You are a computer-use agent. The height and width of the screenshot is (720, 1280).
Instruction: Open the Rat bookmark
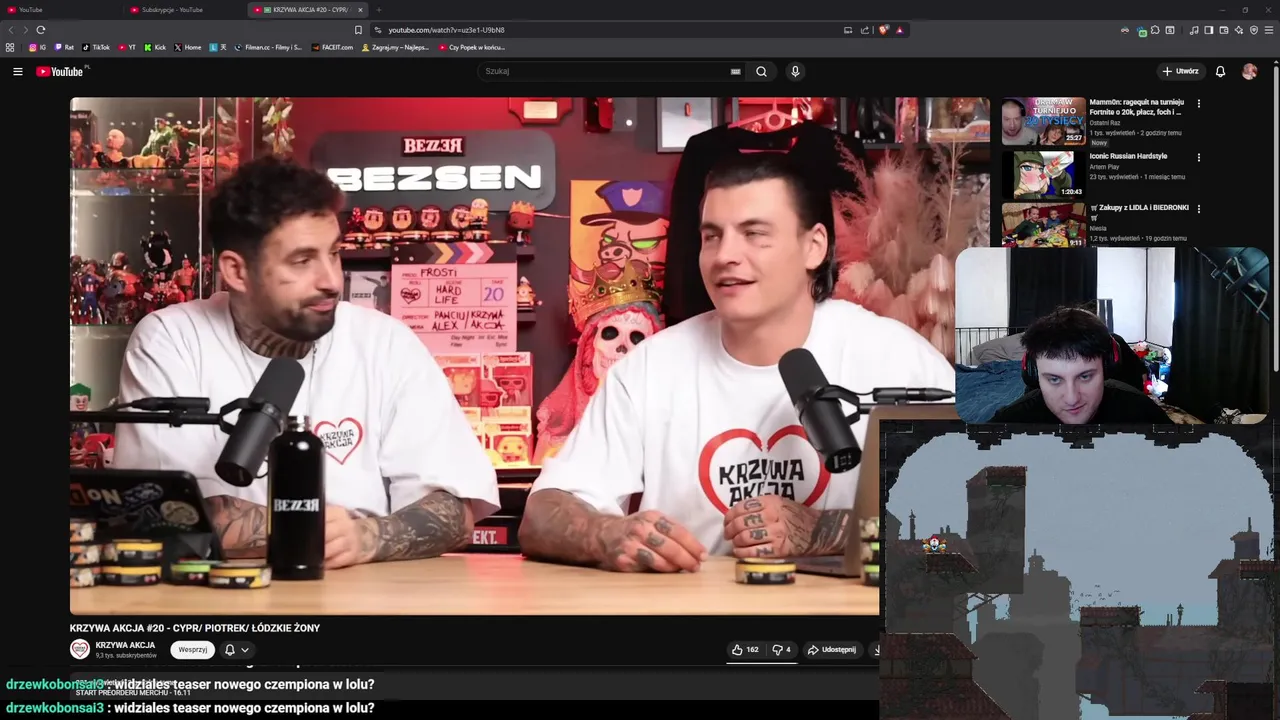65,47
